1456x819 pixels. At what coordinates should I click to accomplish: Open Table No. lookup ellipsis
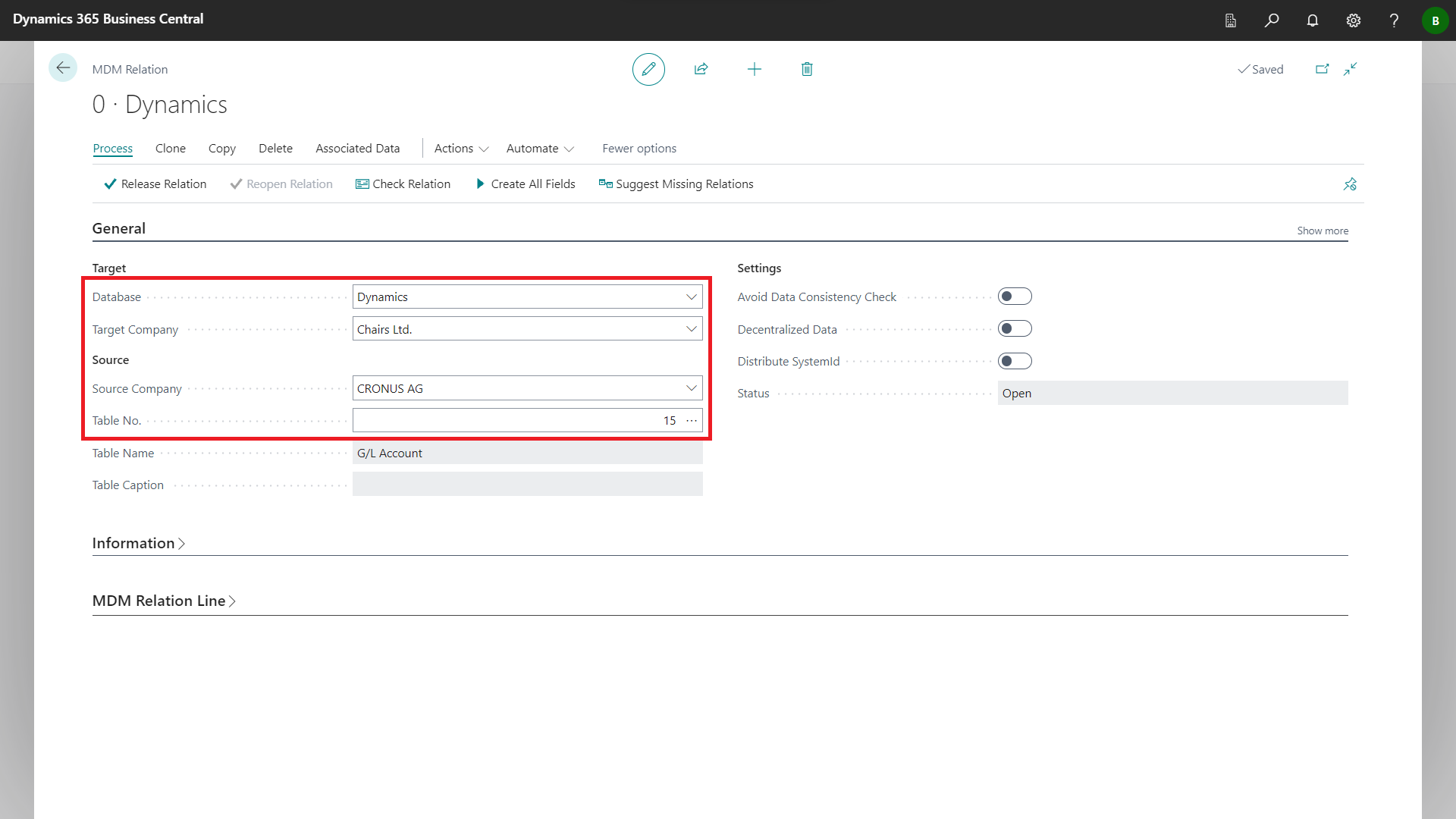click(692, 420)
